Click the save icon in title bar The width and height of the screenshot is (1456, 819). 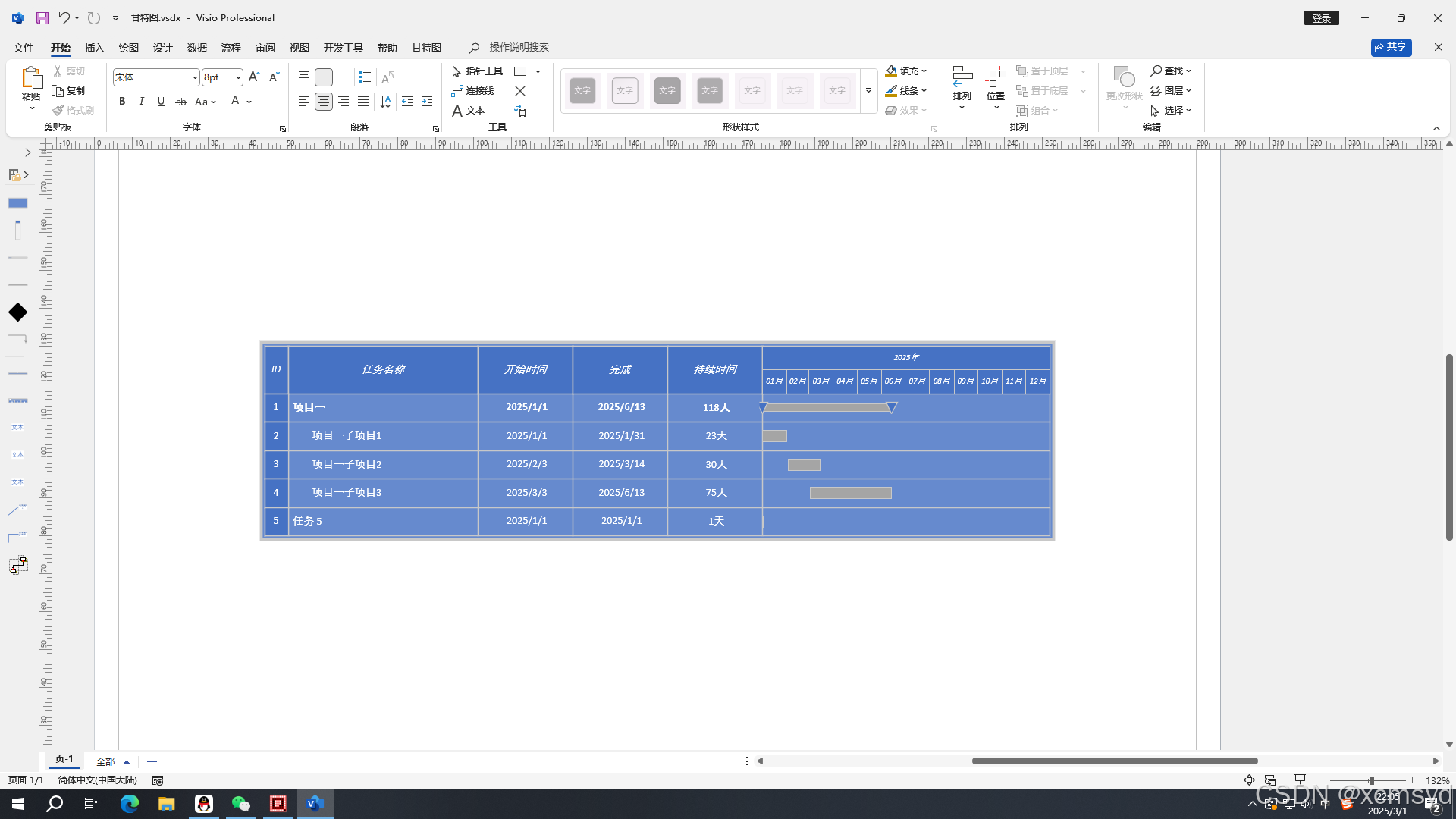pos(42,17)
